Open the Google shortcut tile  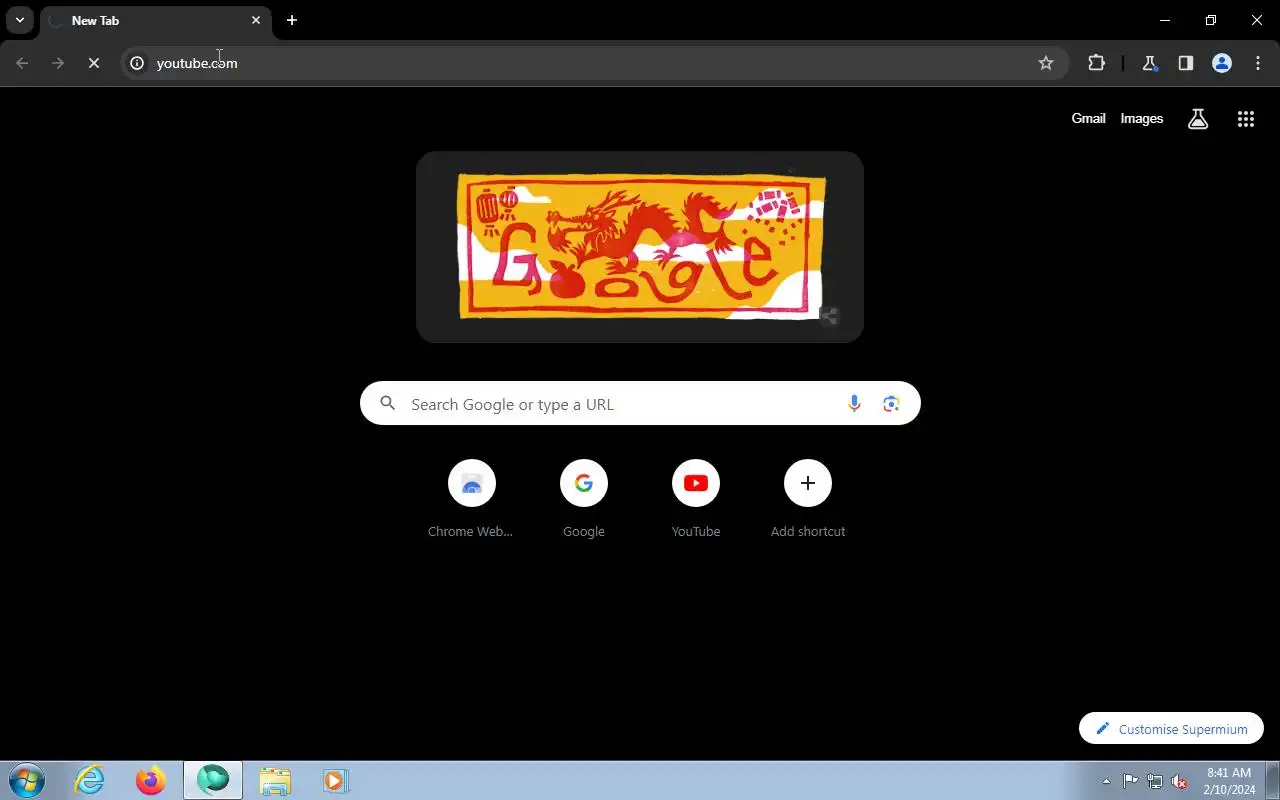584,499
